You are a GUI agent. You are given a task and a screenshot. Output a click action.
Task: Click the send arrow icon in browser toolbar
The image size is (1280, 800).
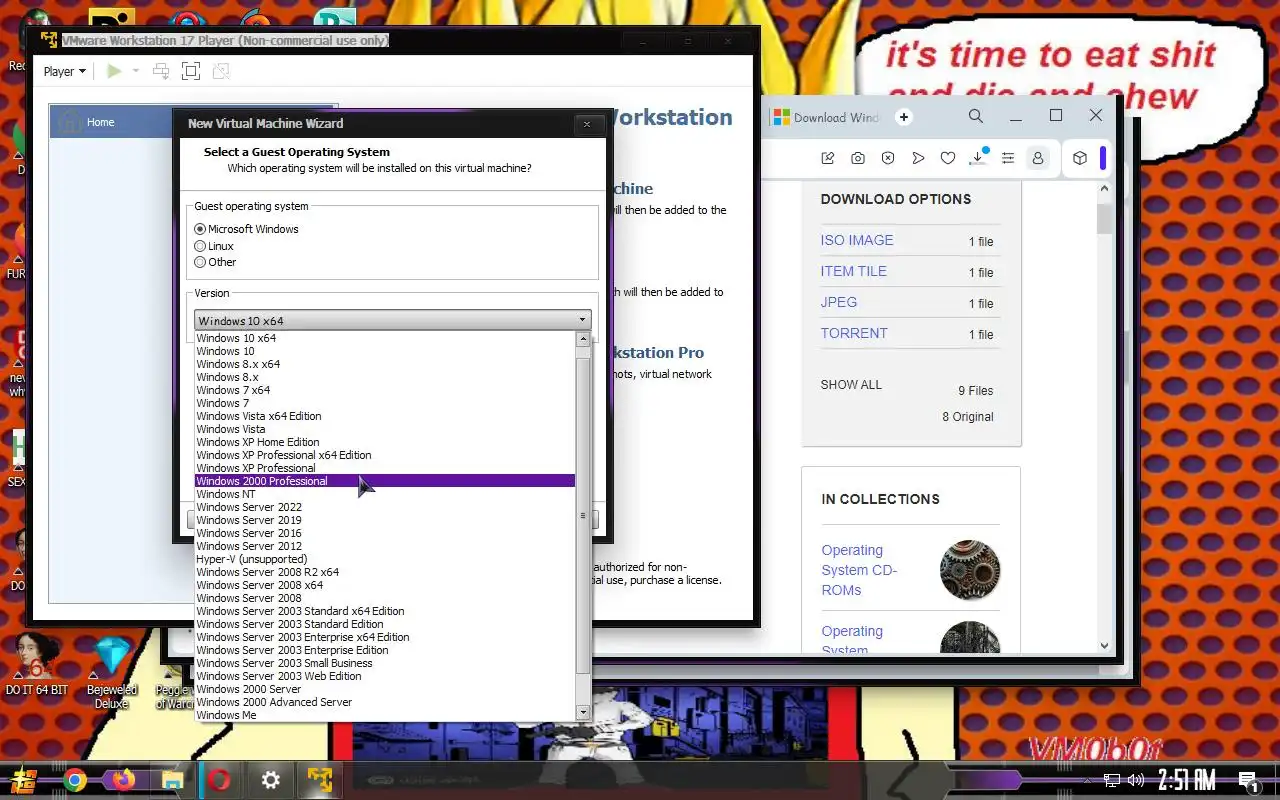click(x=918, y=158)
